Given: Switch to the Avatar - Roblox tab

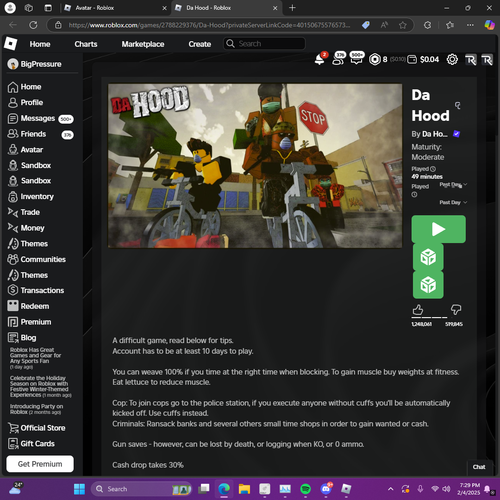Looking at the screenshot, I should pos(115,8).
